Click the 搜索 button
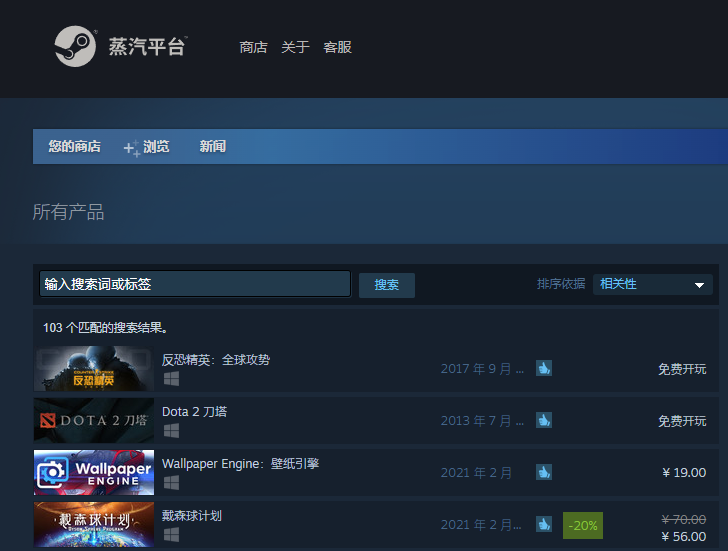 tap(387, 285)
